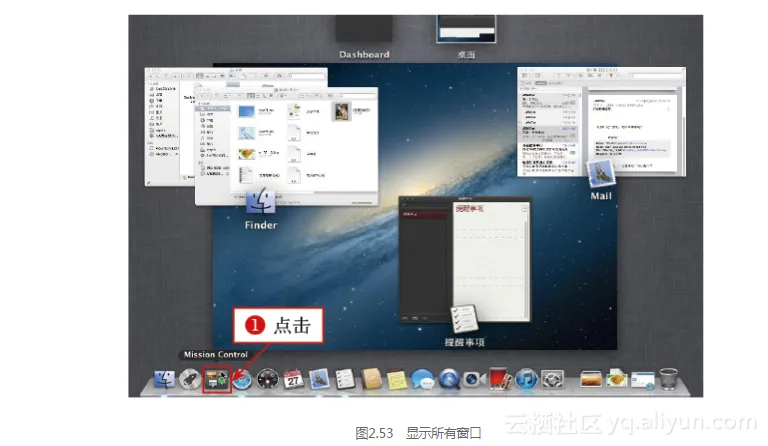This screenshot has height=446, width=768.
Task: Launch QuickTime Player from the Dock
Action: (449, 379)
